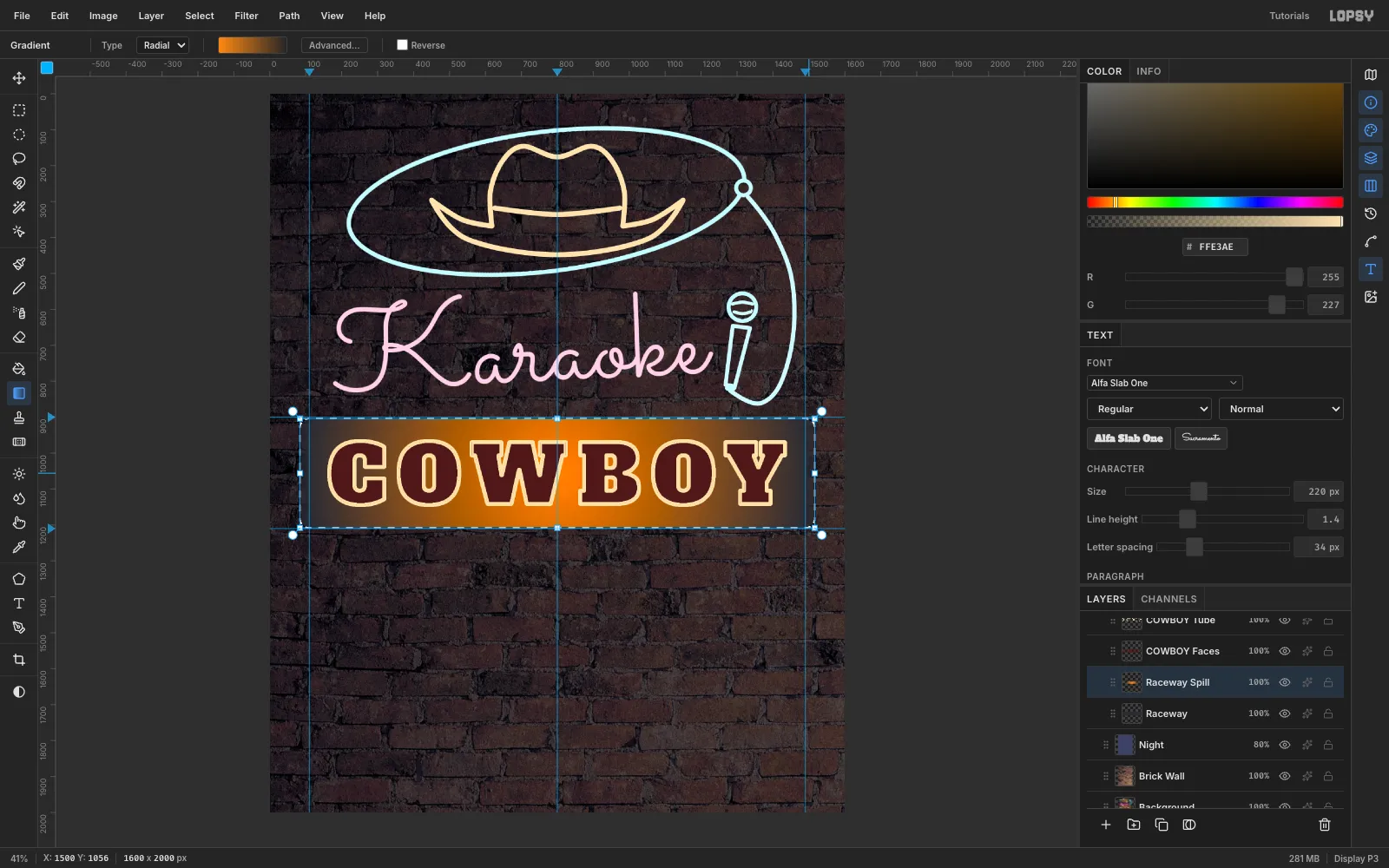Open the Alfa Slab One font dropdown
The height and width of the screenshot is (868, 1389).
(1164, 383)
